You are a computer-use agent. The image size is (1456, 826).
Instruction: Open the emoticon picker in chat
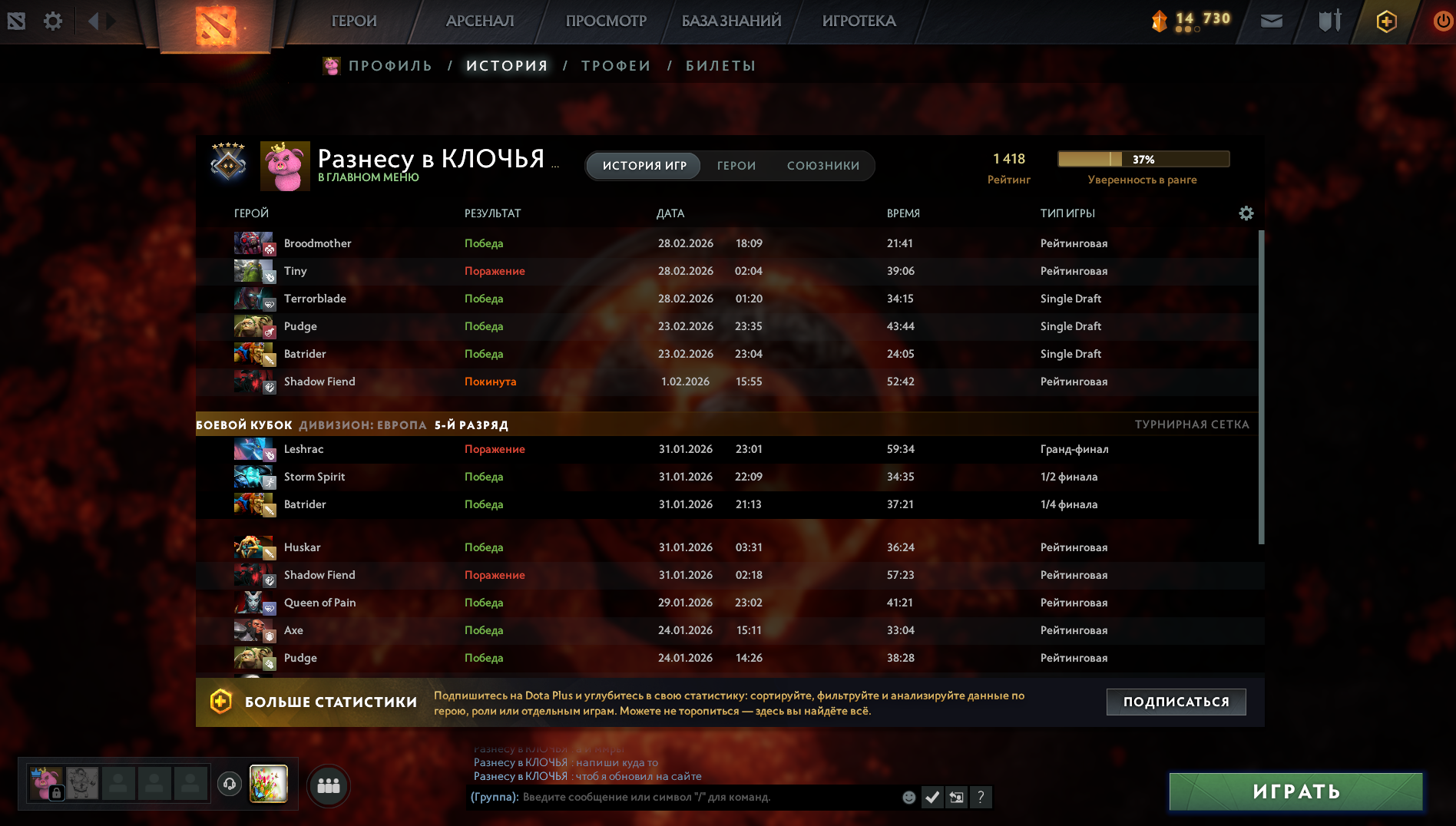(909, 798)
